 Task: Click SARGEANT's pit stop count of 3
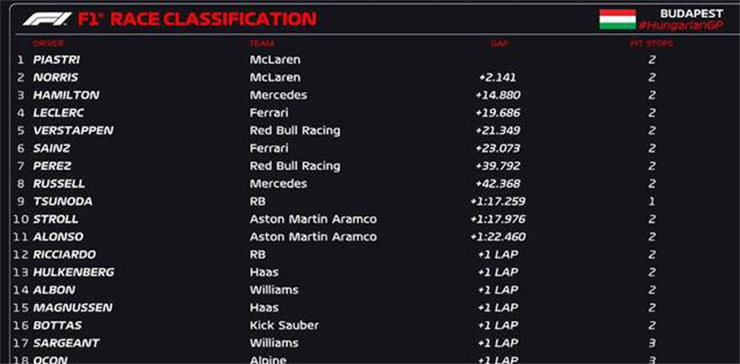652,343
